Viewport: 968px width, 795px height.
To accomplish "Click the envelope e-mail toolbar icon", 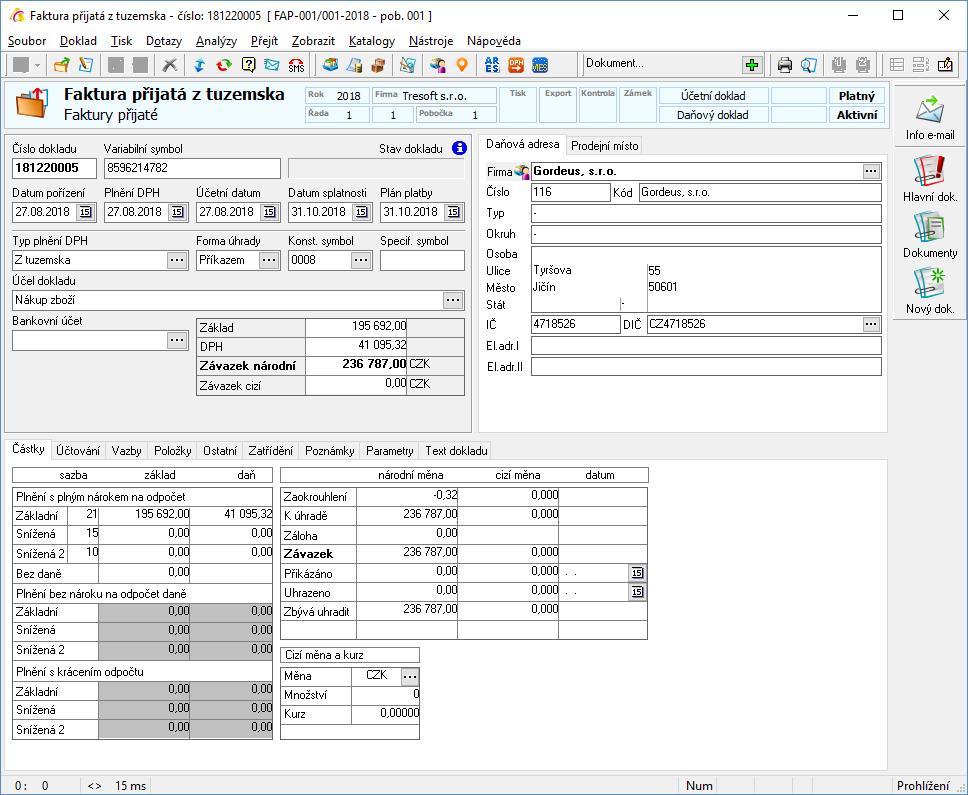I will click(x=272, y=65).
